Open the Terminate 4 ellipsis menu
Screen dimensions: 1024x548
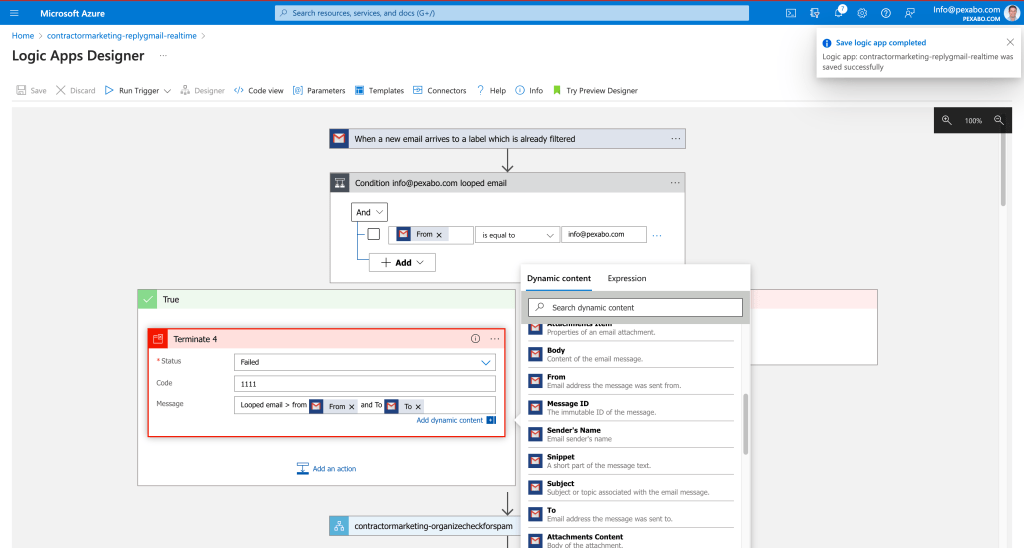[x=495, y=338]
